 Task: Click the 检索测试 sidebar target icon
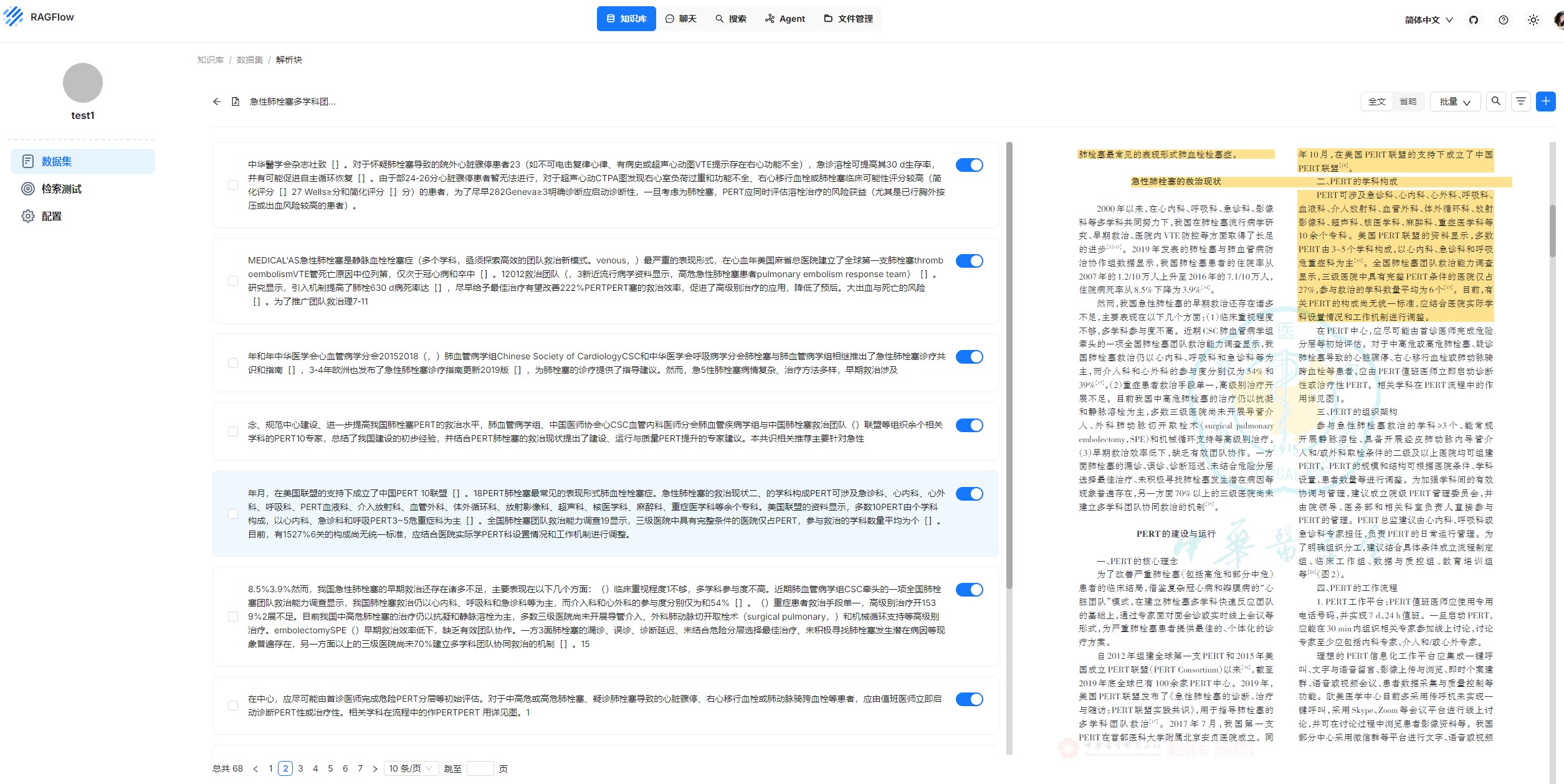pyautogui.click(x=28, y=189)
